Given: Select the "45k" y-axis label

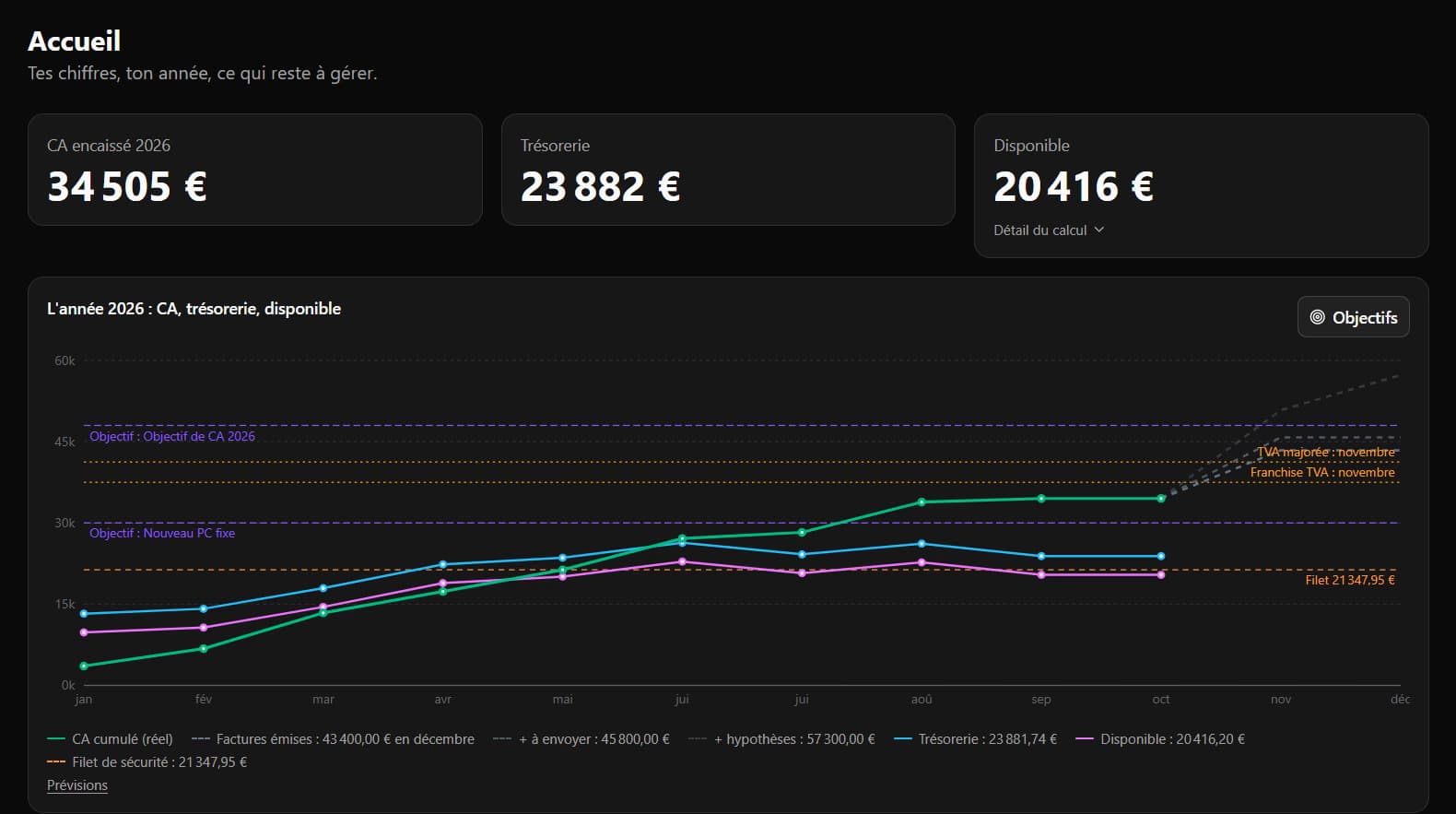Looking at the screenshot, I should 65,442.
